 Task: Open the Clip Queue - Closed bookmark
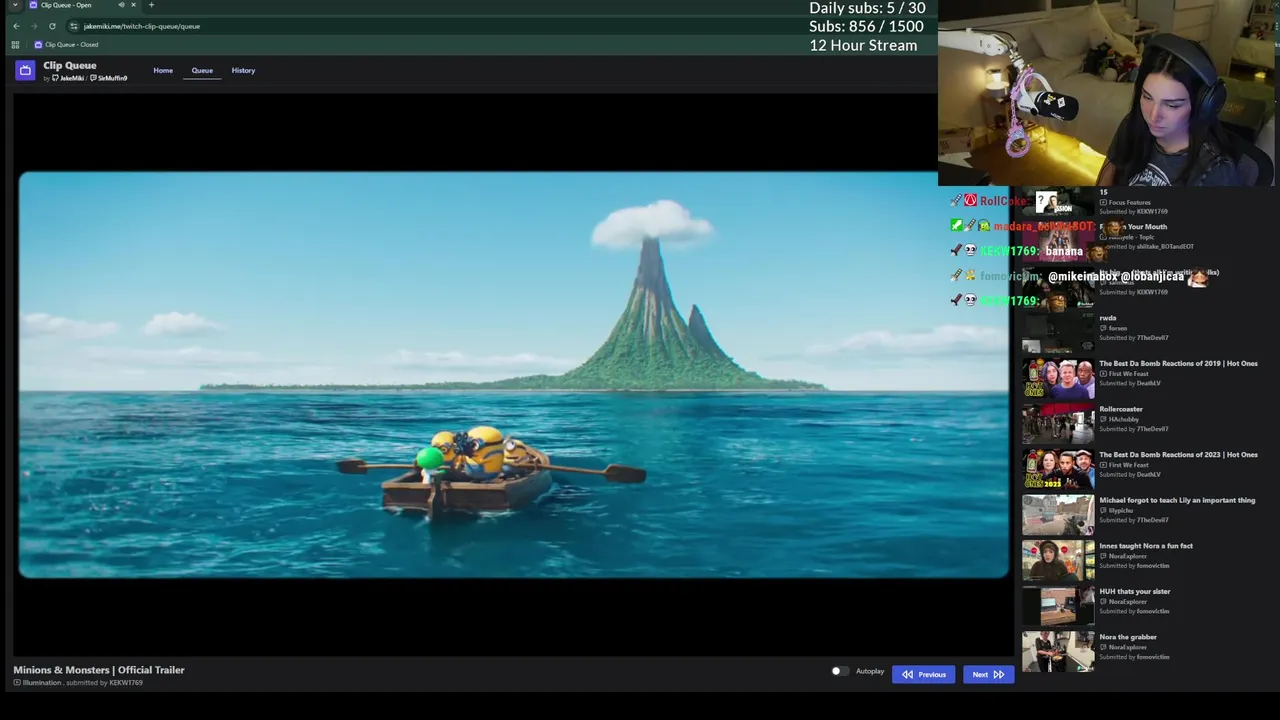[x=66, y=44]
